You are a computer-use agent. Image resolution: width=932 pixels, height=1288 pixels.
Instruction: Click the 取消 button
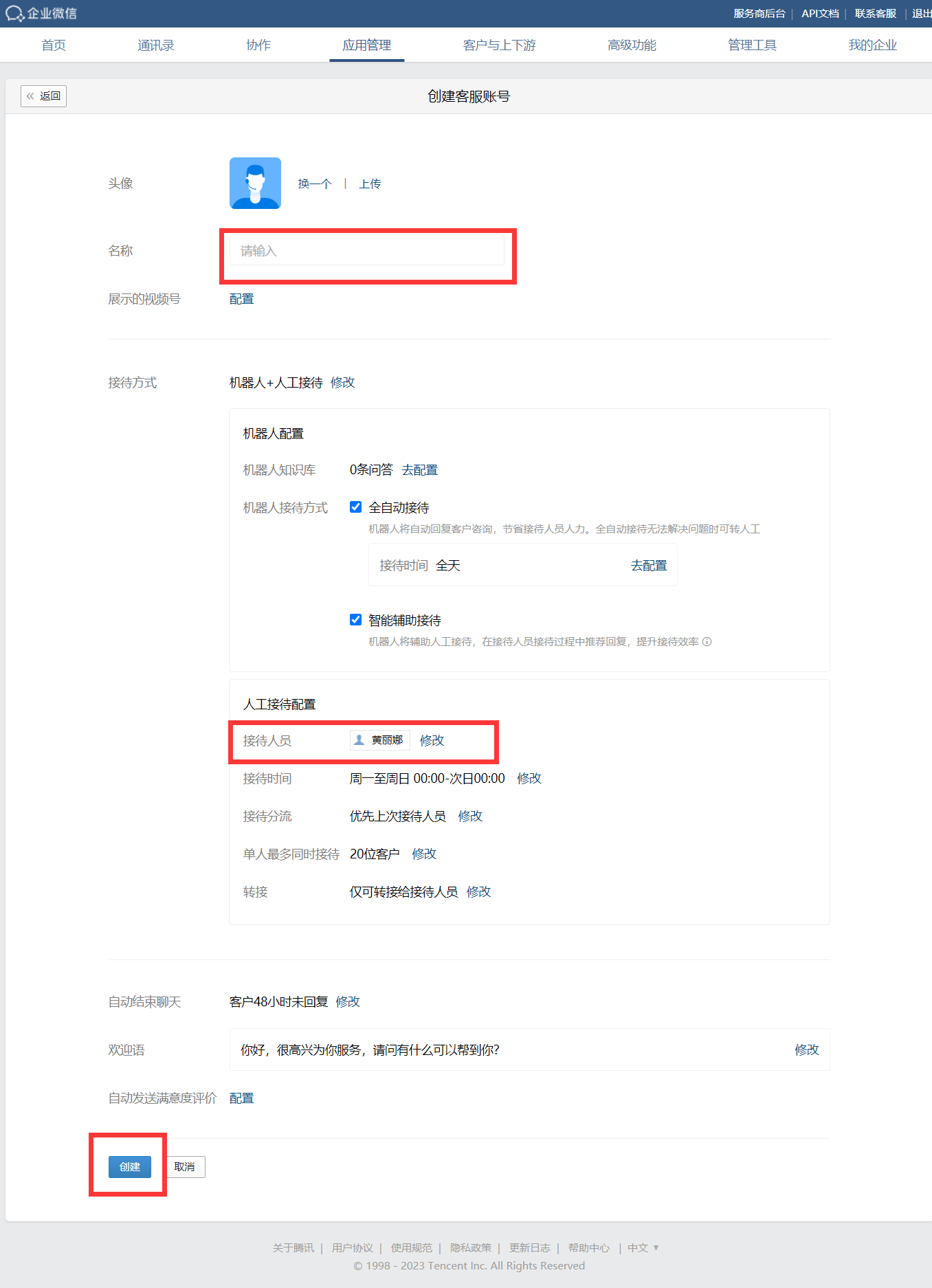click(x=185, y=1167)
